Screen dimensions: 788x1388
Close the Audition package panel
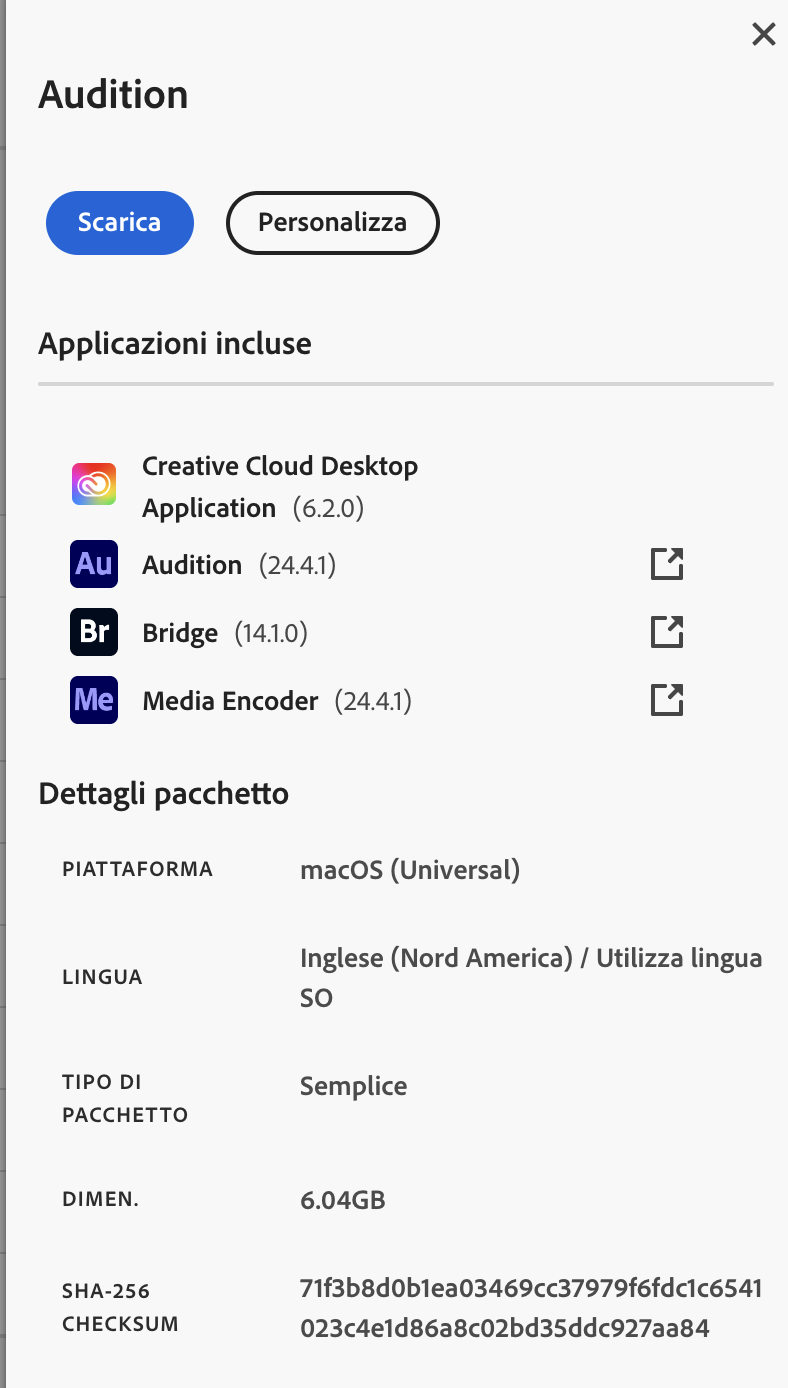click(x=763, y=35)
